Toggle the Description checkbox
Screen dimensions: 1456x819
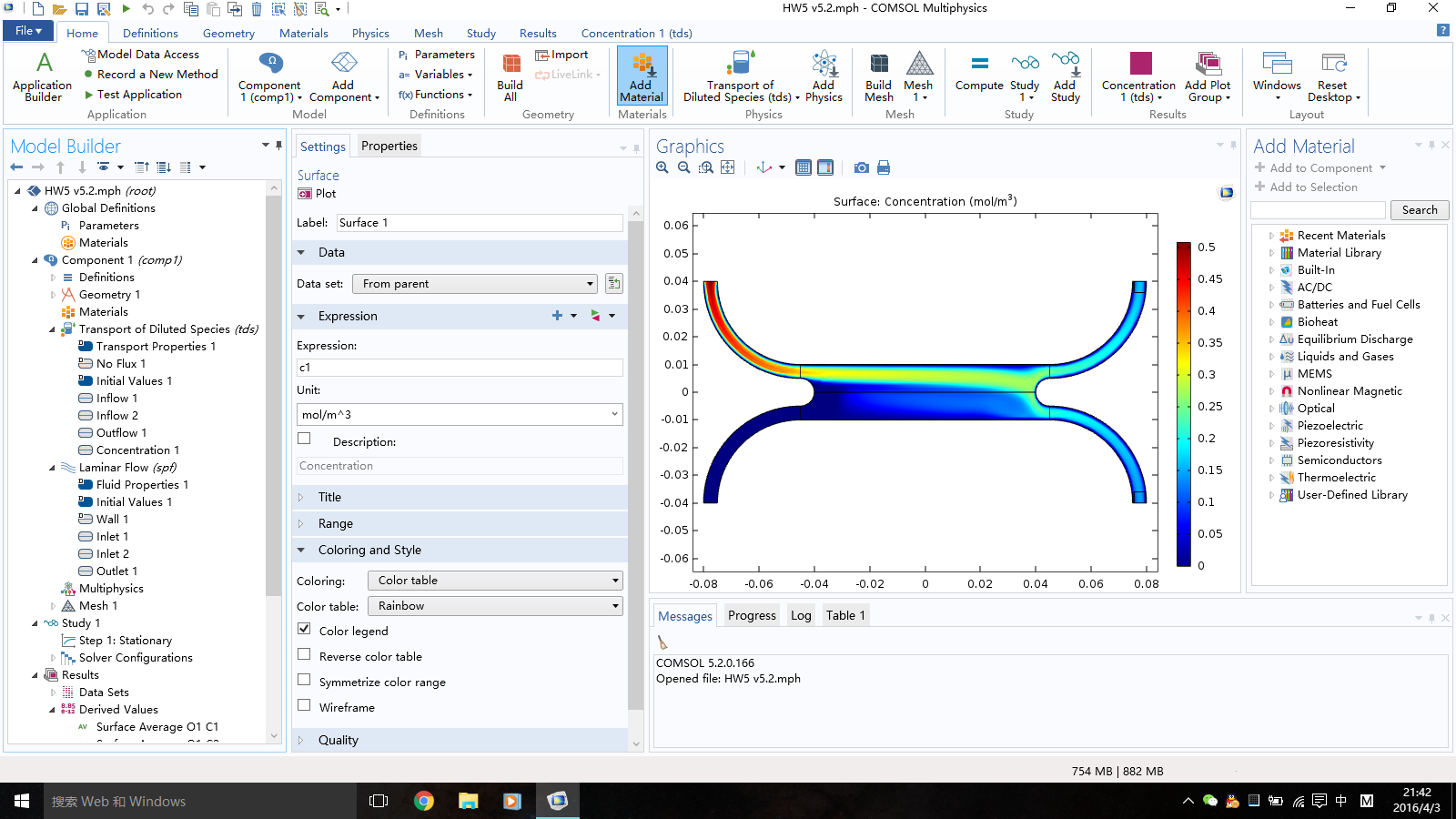pos(304,439)
